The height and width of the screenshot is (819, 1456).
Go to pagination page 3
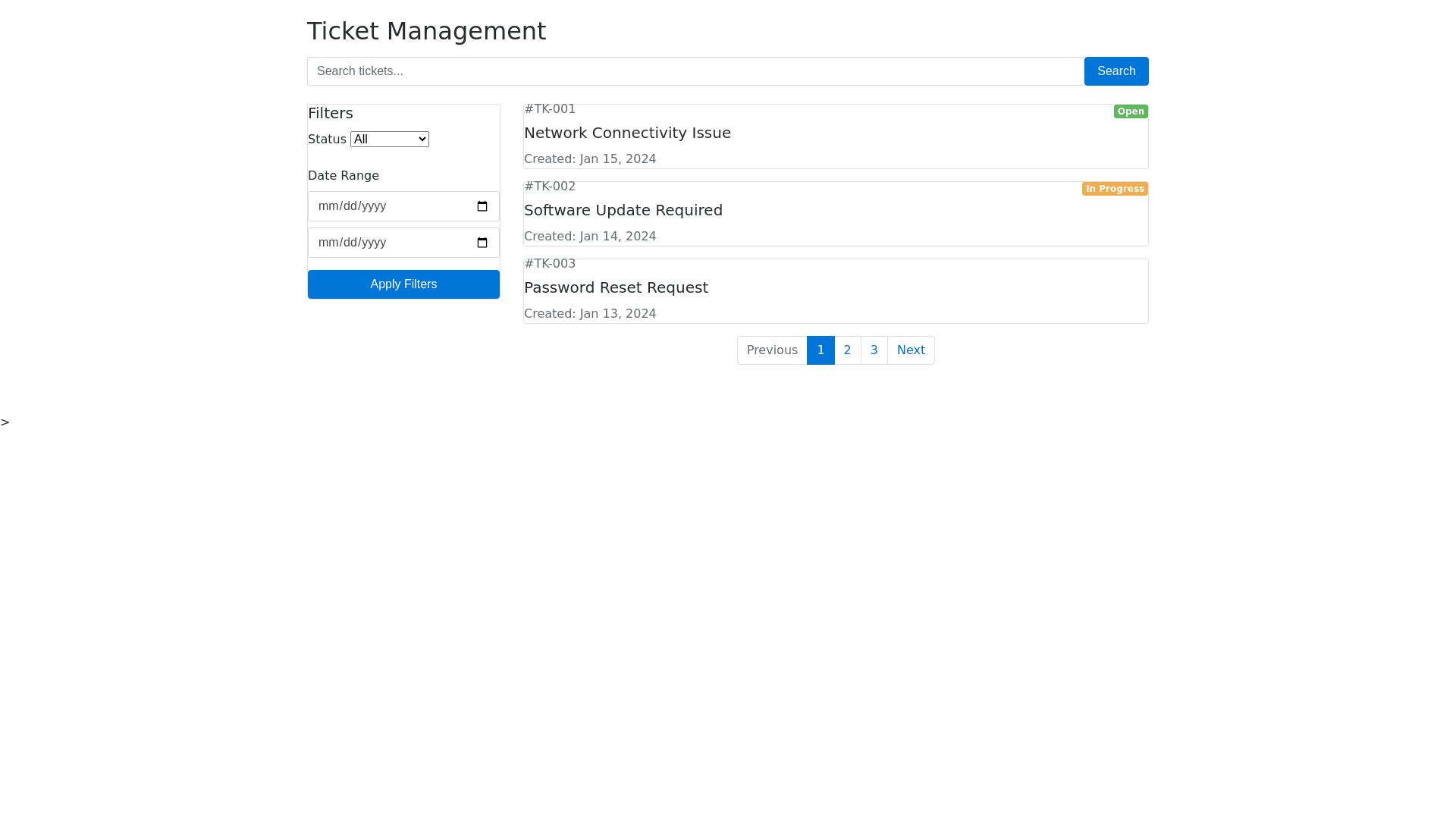(874, 350)
